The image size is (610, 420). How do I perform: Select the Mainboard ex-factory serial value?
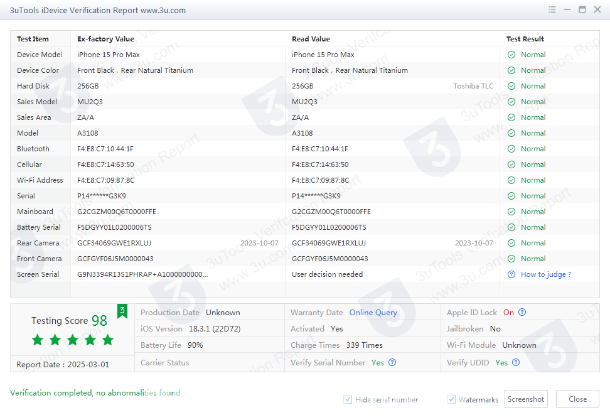[x=117, y=212]
